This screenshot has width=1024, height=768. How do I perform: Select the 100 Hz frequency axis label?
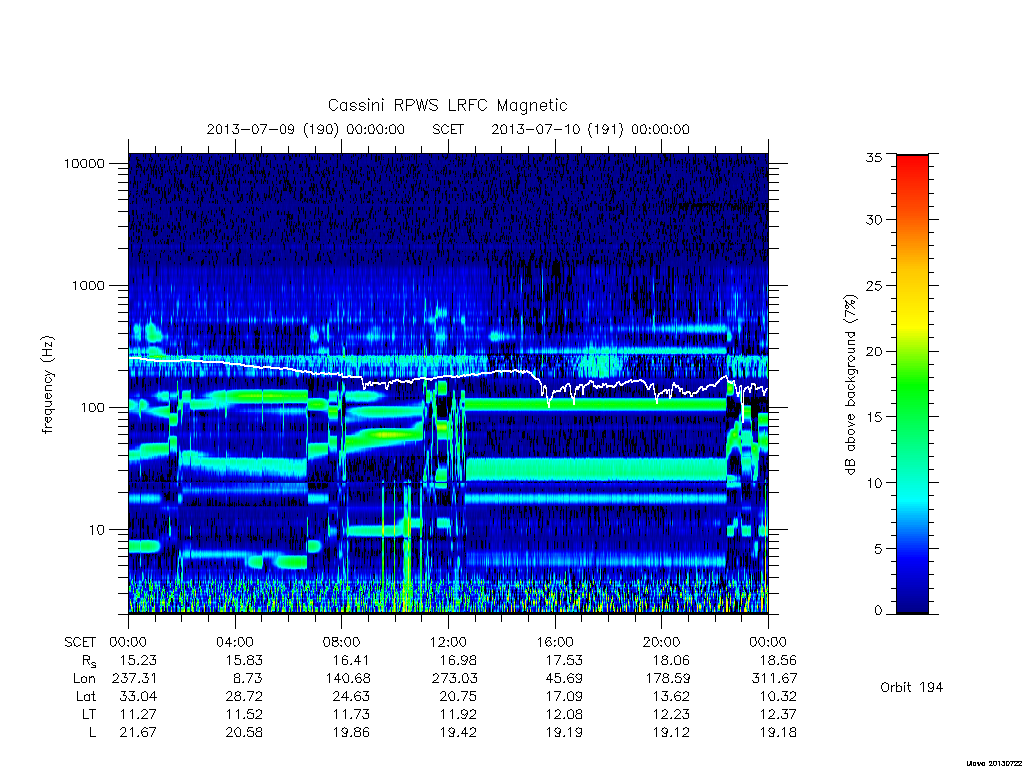92,408
